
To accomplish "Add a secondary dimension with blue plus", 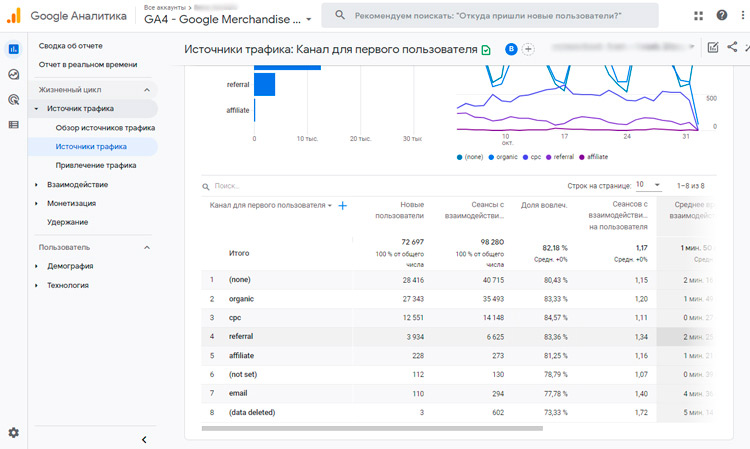I will point(343,205).
